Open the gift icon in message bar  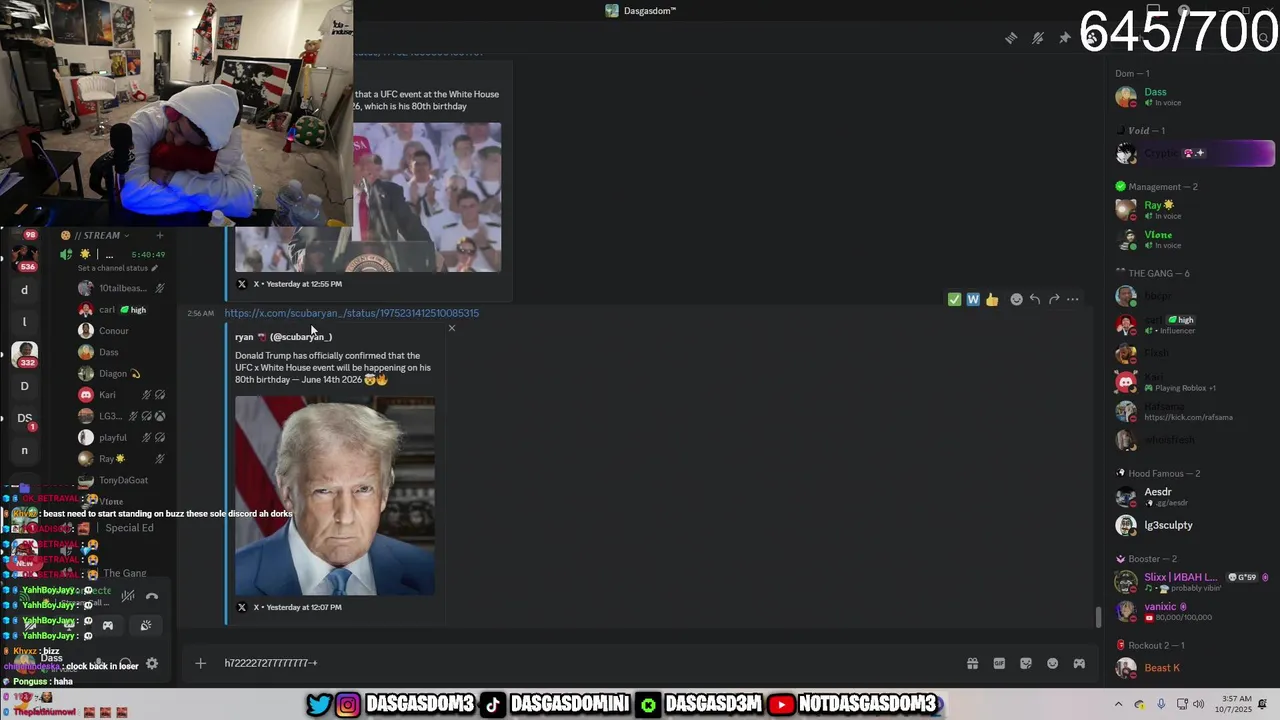click(x=972, y=663)
